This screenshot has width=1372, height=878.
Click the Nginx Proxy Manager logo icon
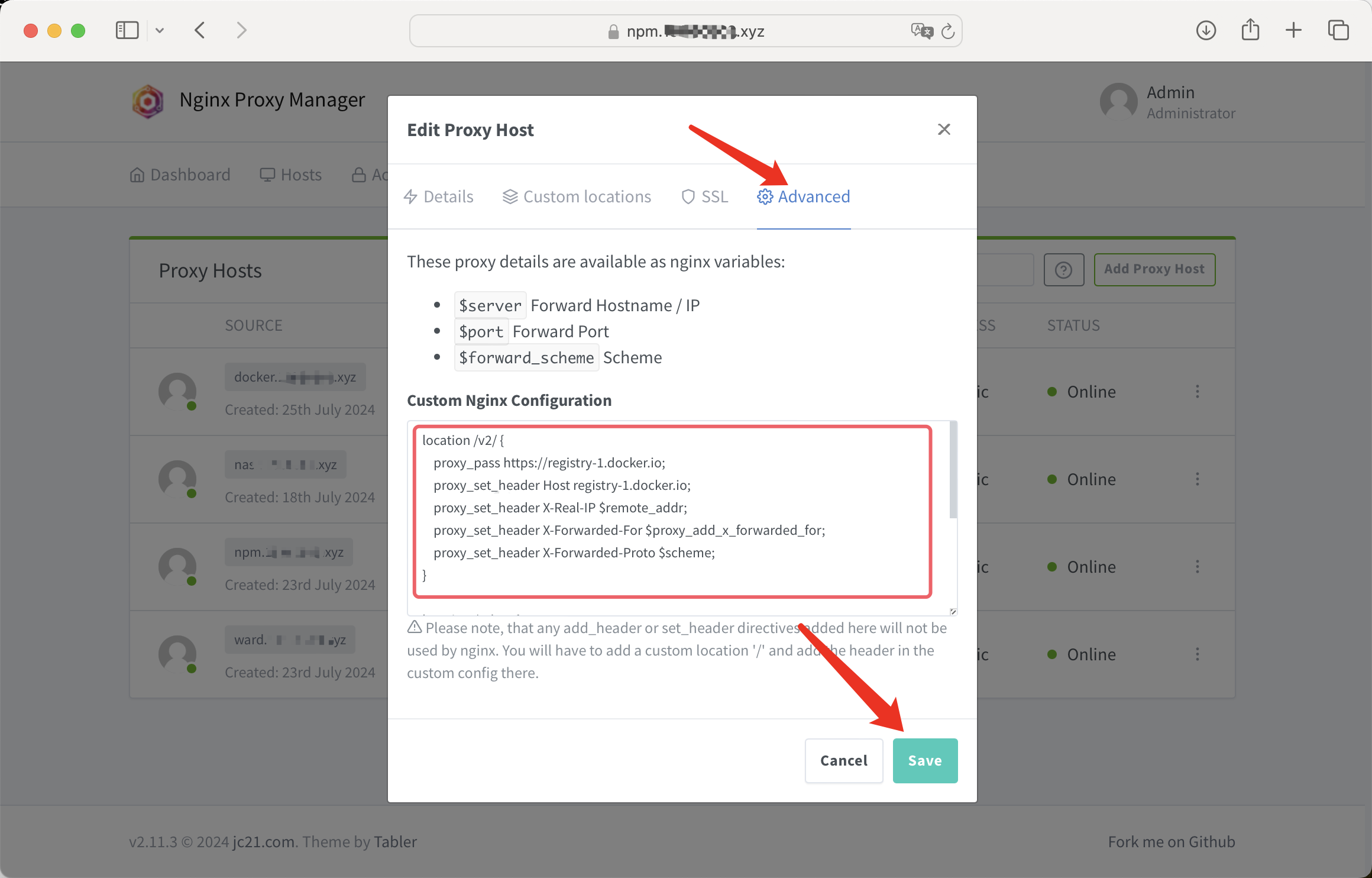(150, 101)
